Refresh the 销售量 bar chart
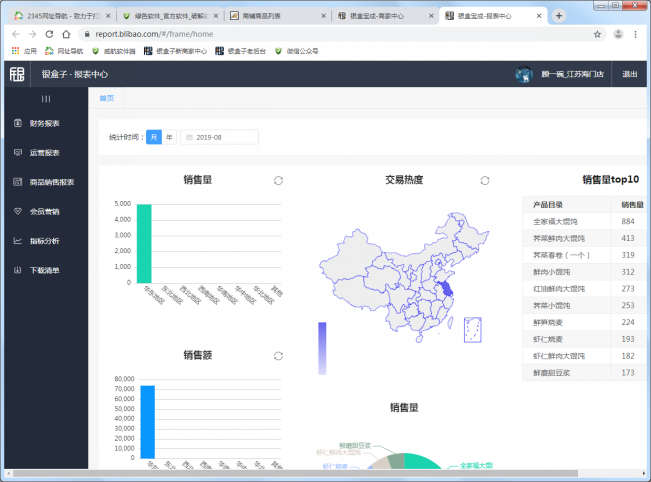This screenshot has height=482, width=651. click(x=278, y=180)
